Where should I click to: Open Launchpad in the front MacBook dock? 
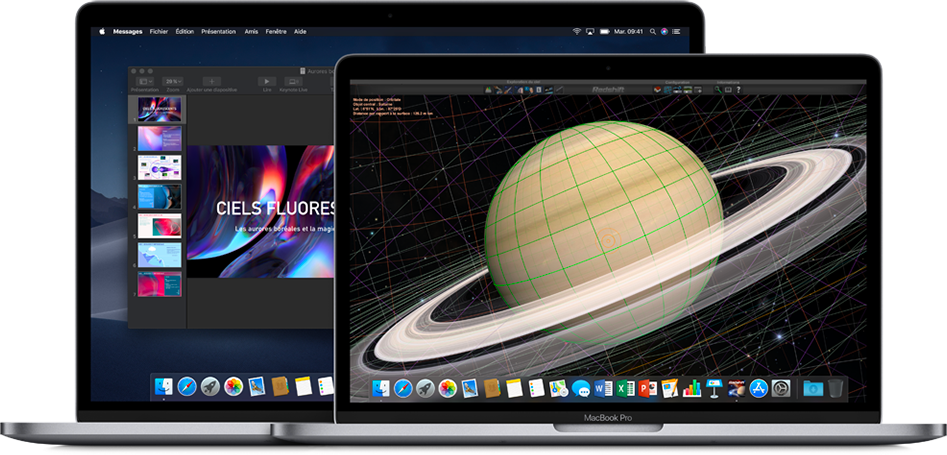(425, 388)
